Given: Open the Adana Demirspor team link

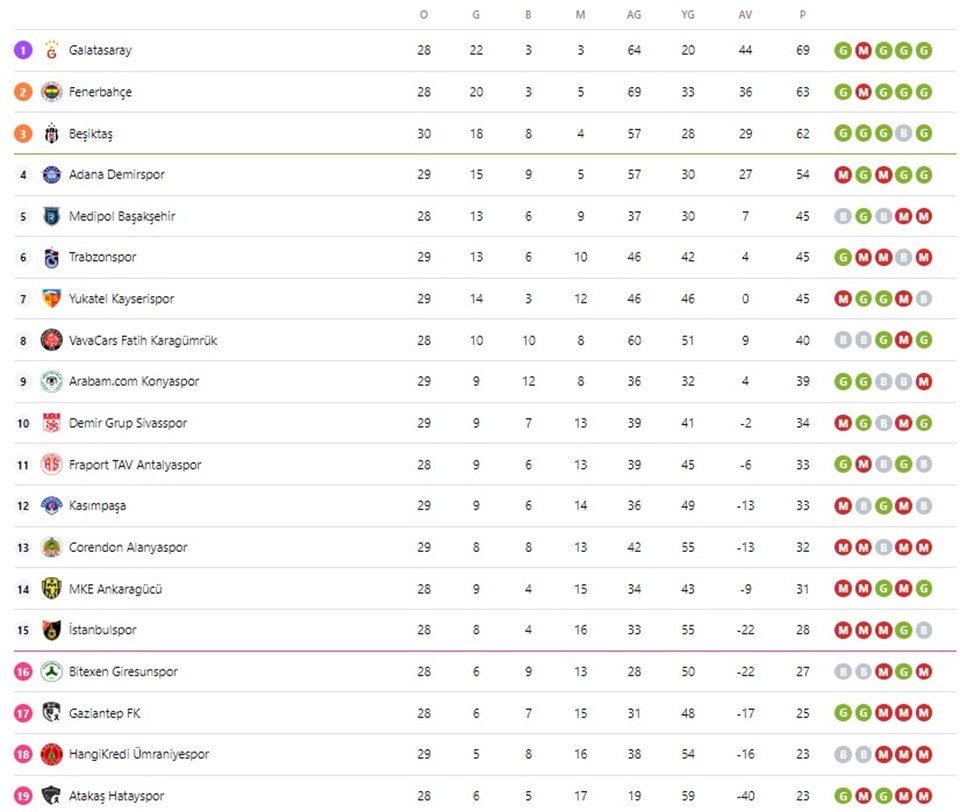Looking at the screenshot, I should click(x=117, y=175).
